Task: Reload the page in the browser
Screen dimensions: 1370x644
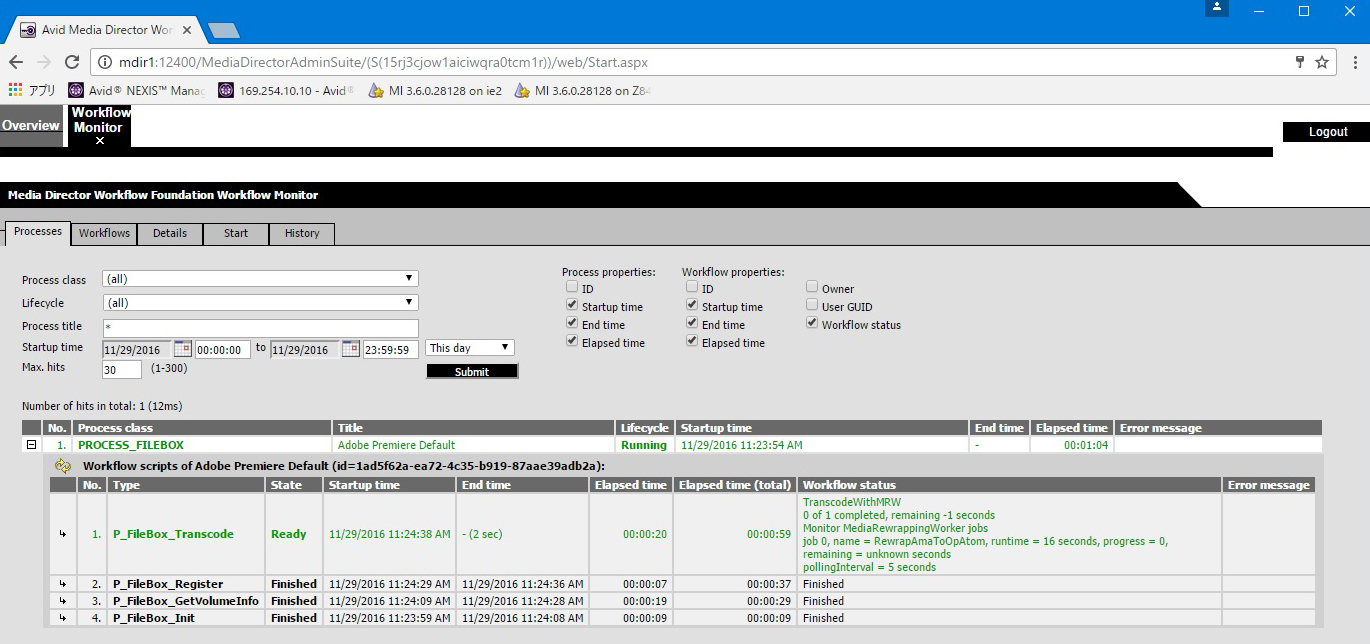Action: [73, 62]
